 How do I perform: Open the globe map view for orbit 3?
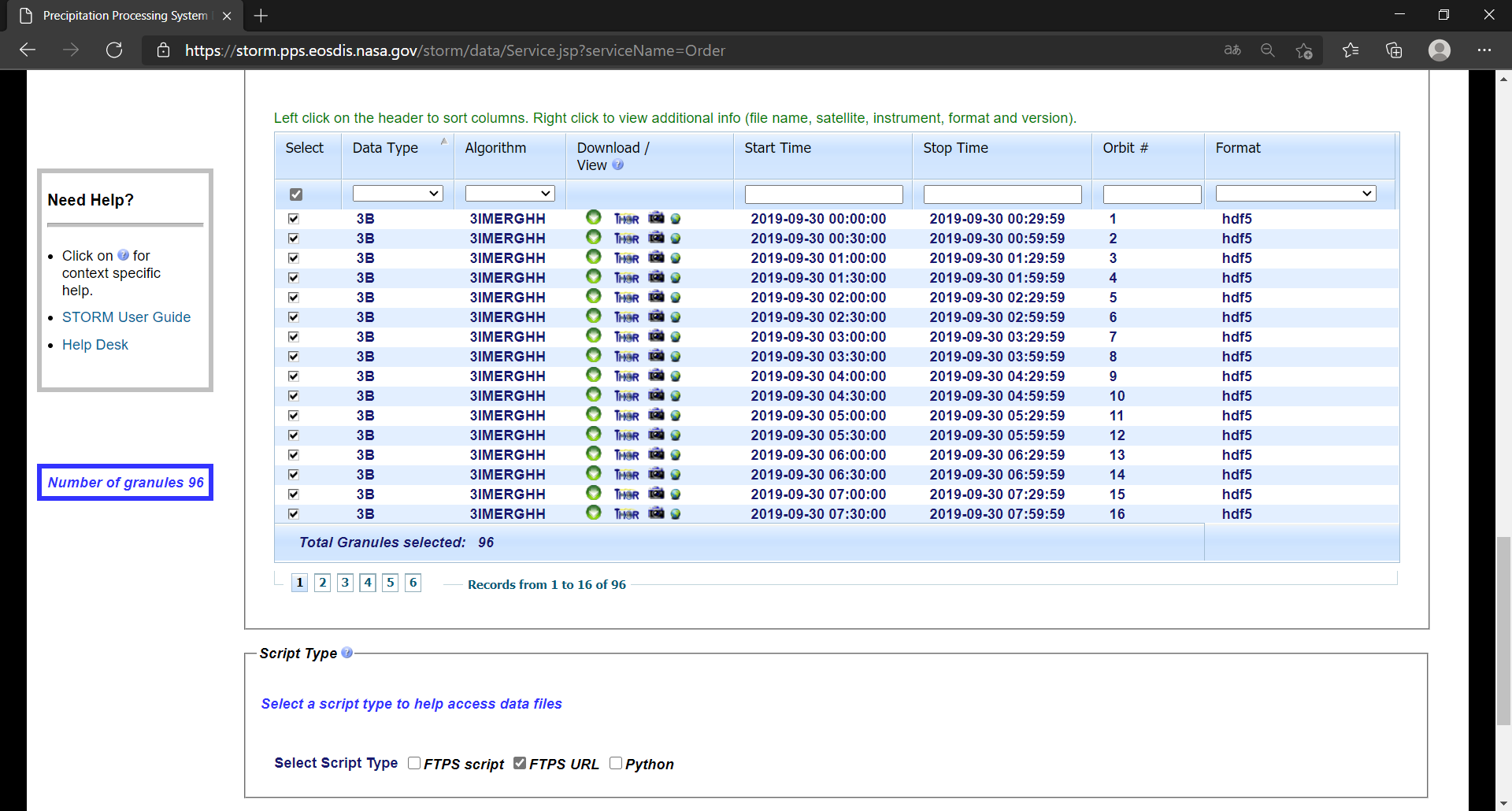(676, 257)
